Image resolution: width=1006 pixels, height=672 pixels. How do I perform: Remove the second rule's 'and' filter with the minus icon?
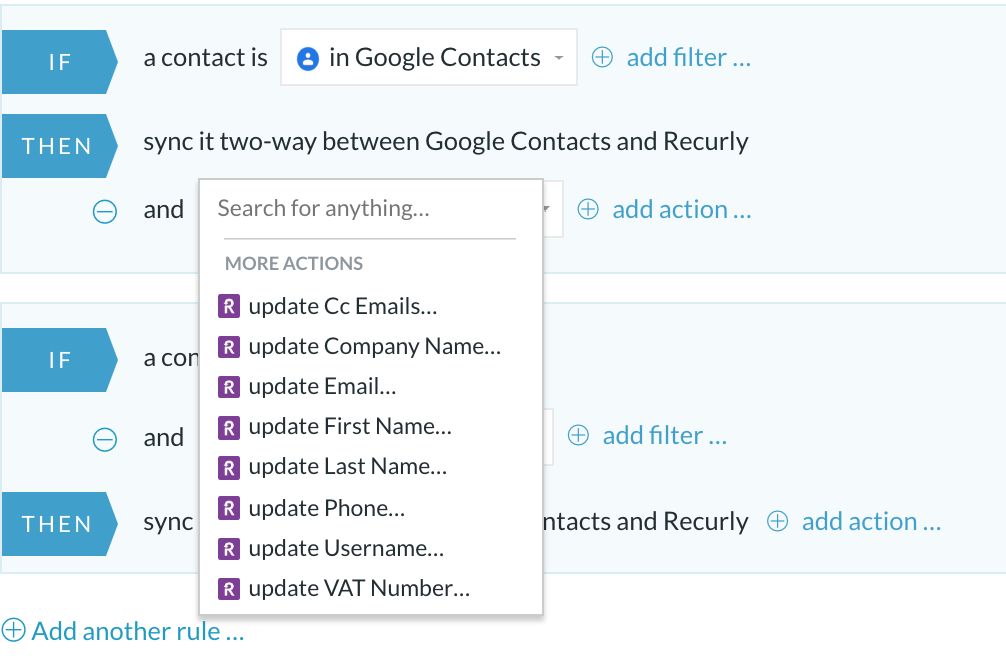click(x=105, y=440)
